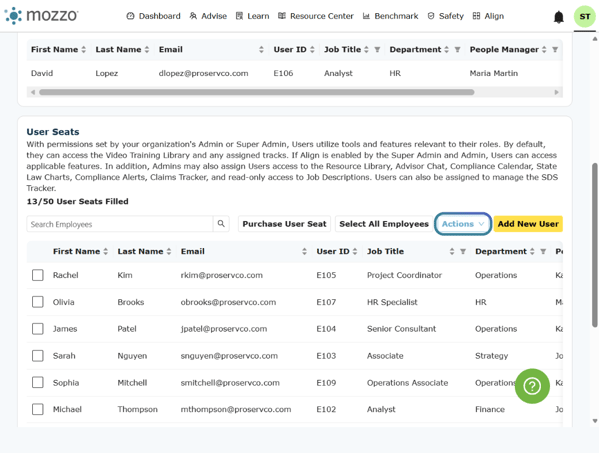The width and height of the screenshot is (599, 453).
Task: Sort User Seats table by Email
Action: tap(304, 251)
